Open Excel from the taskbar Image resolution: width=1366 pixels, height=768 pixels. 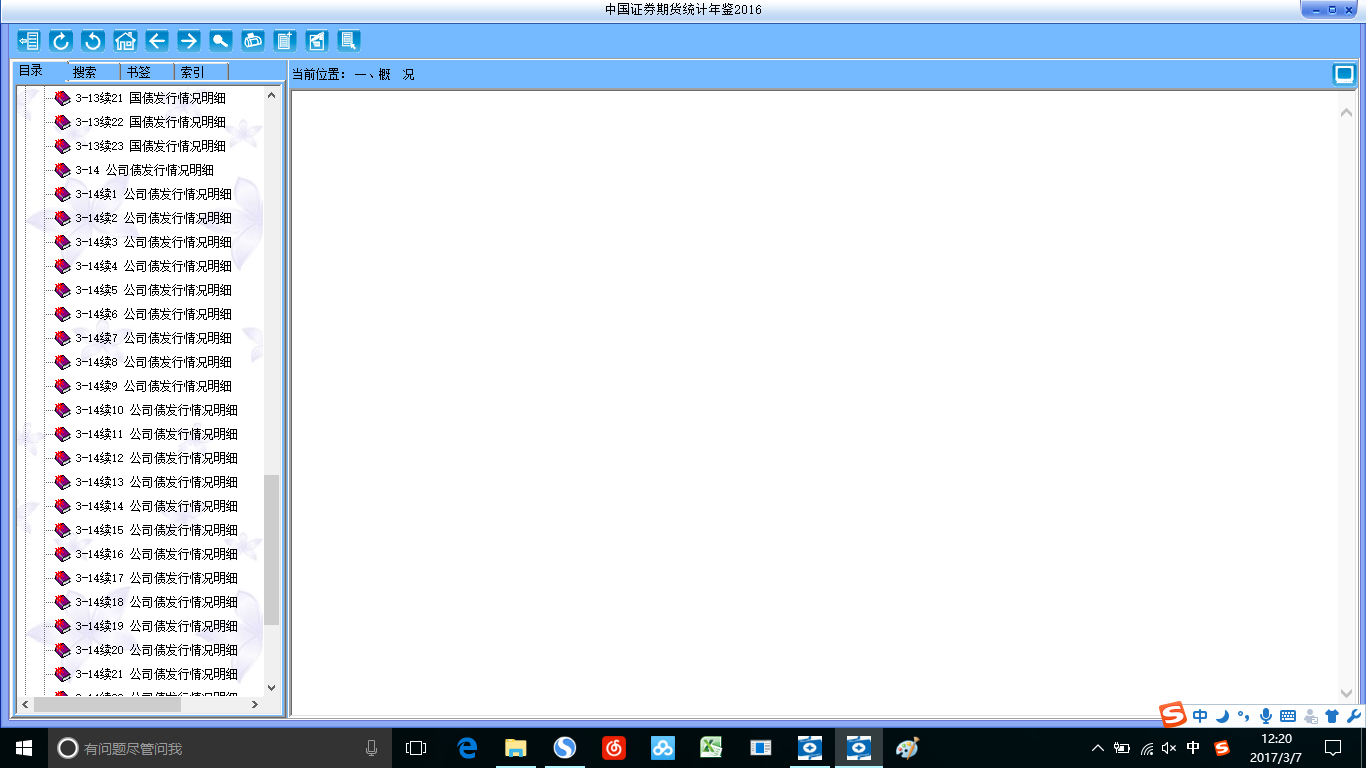click(x=711, y=747)
